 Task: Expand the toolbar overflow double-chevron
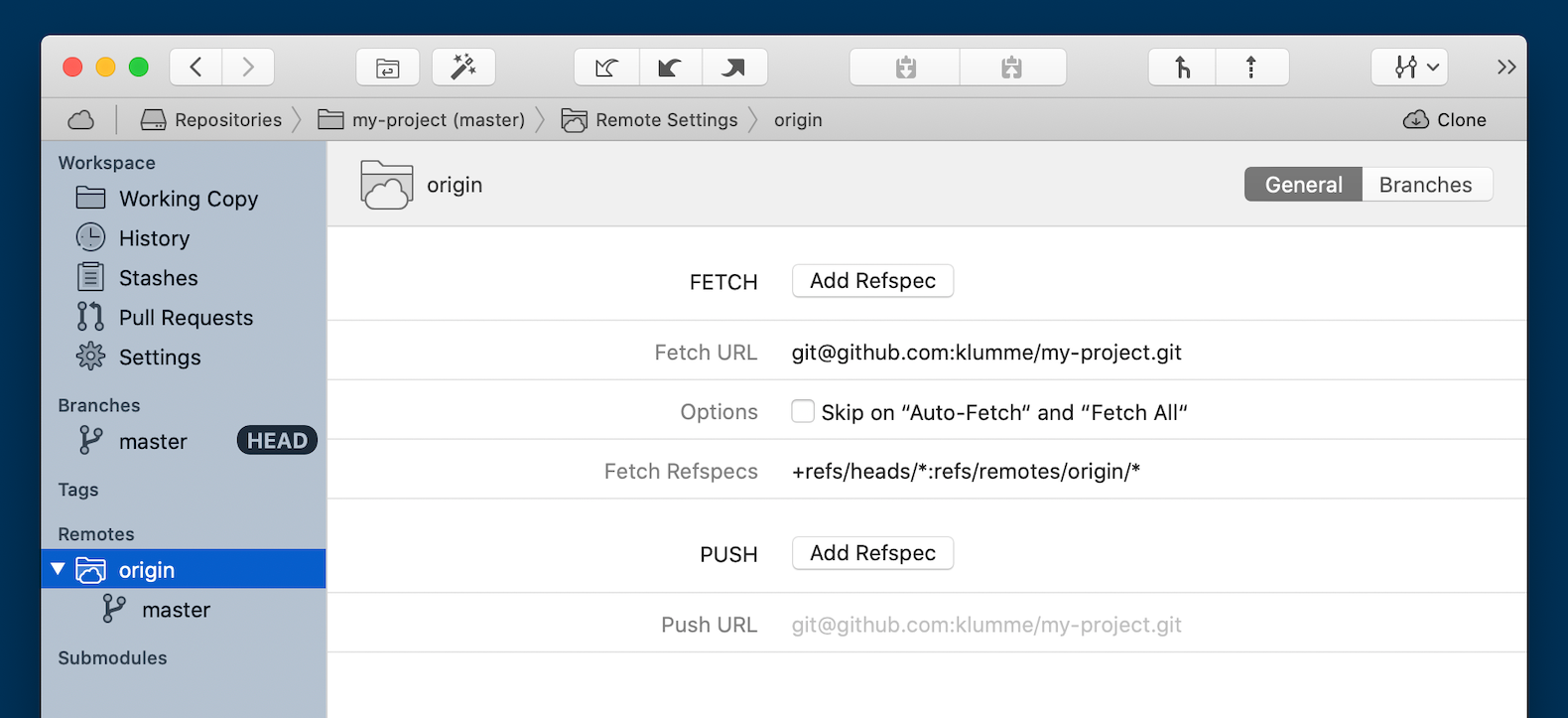(1506, 68)
